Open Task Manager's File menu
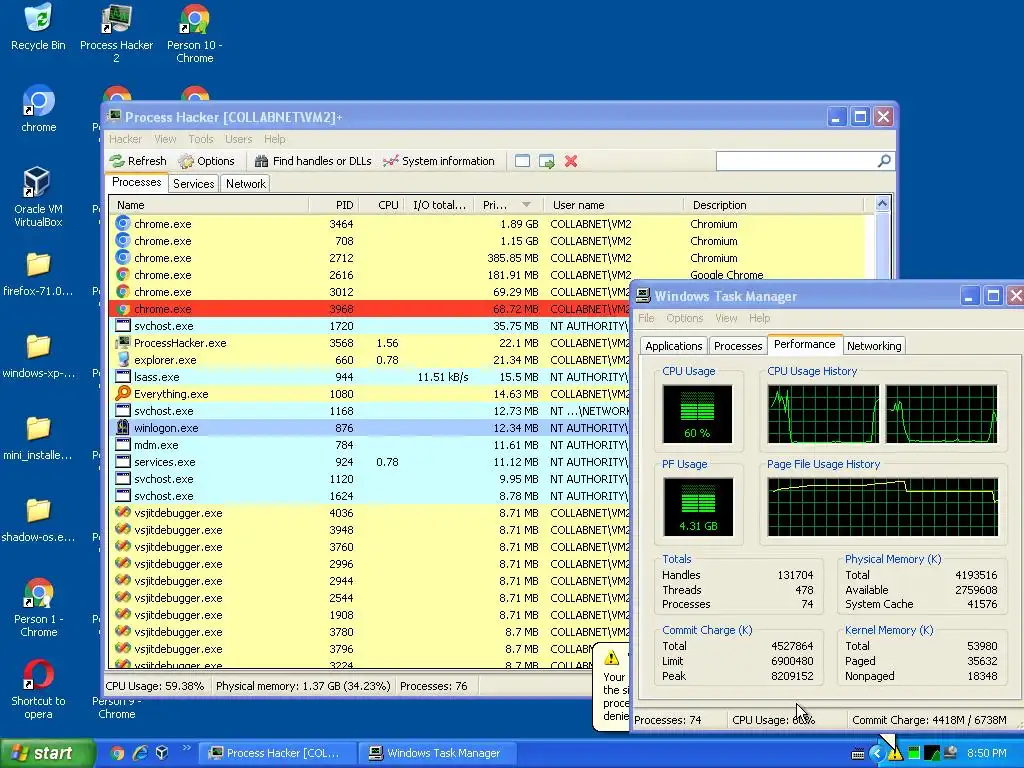 click(x=646, y=318)
